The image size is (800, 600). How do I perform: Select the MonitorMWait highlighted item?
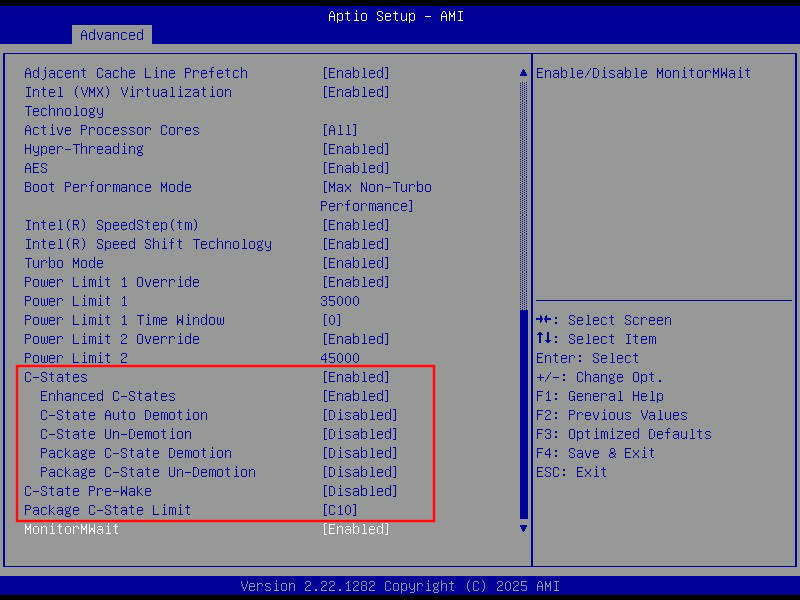(71, 529)
